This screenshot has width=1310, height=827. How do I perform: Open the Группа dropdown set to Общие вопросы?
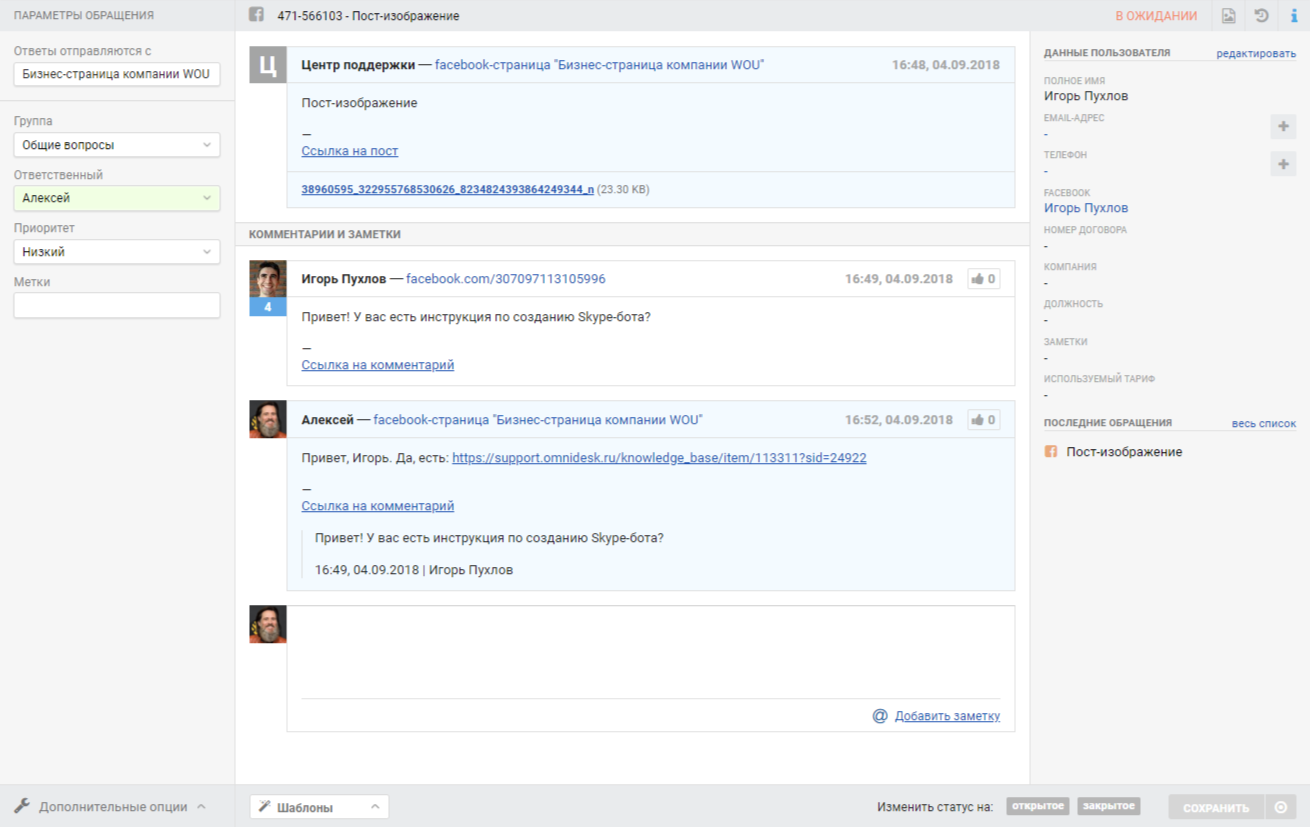pyautogui.click(x=117, y=145)
